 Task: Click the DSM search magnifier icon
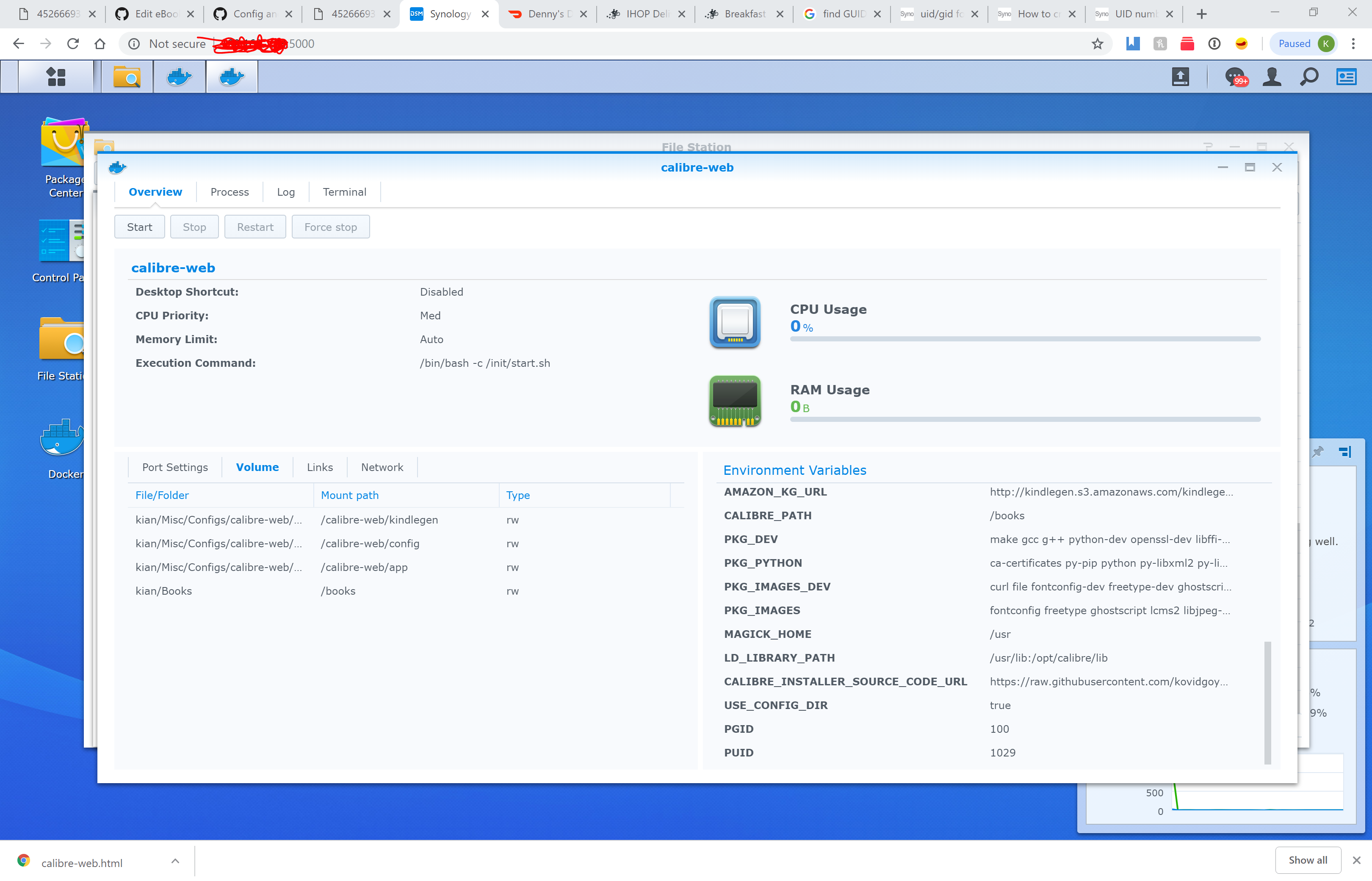1309,76
